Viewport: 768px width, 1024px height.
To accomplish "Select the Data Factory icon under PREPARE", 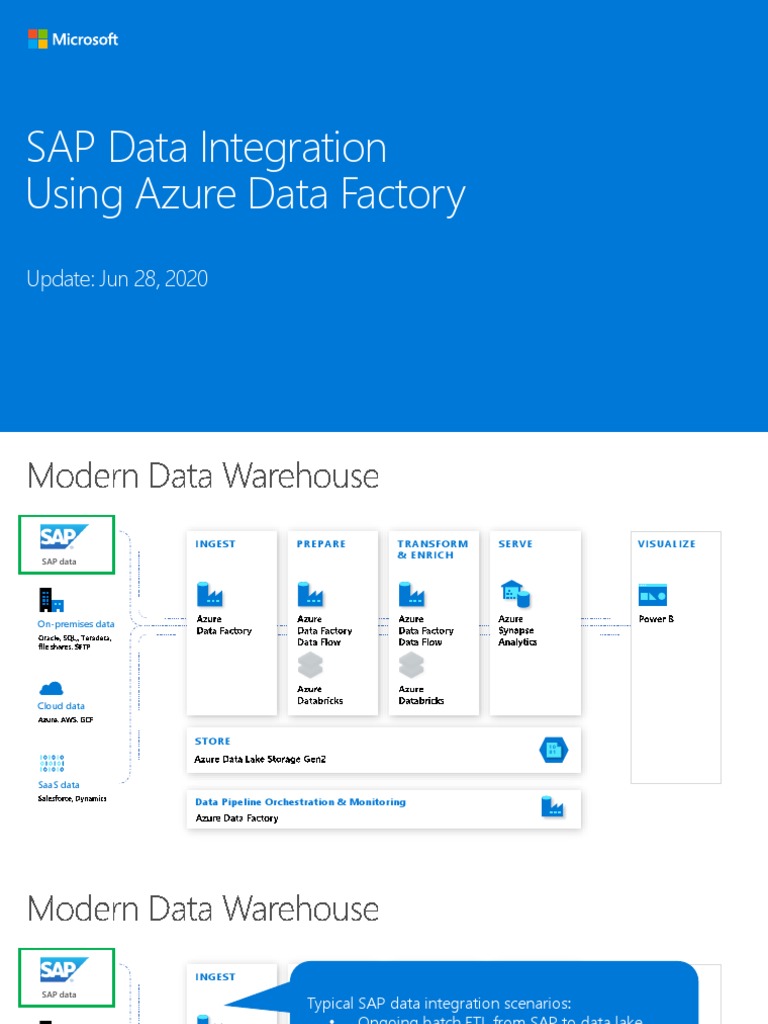I will [x=310, y=595].
